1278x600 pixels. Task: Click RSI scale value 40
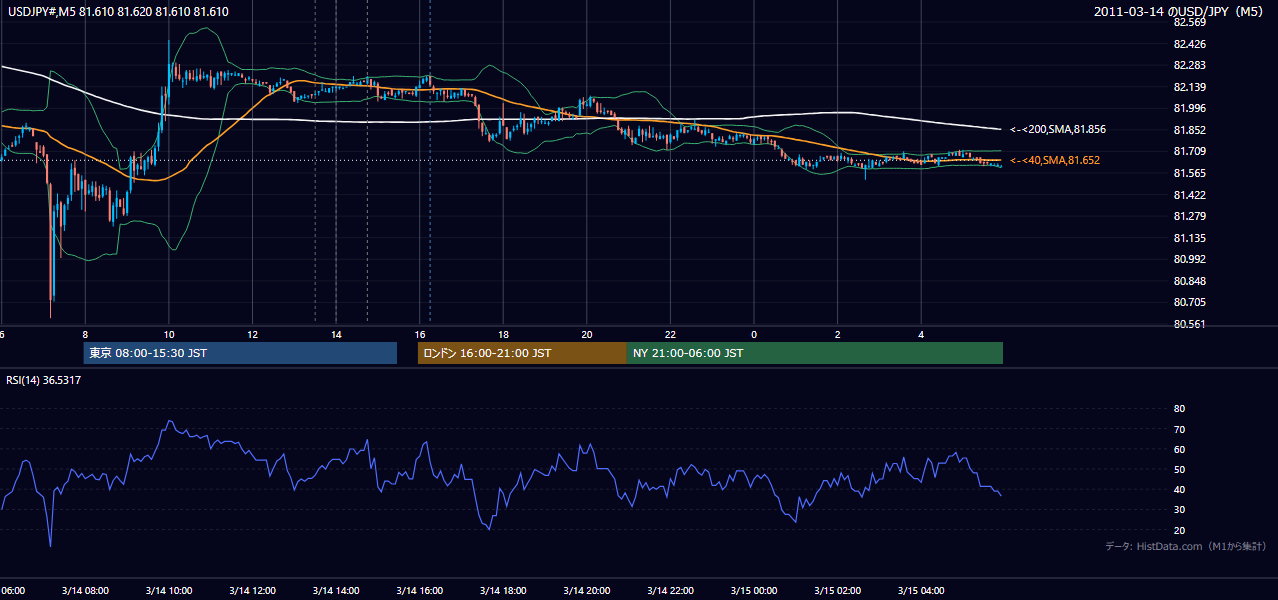[x=1179, y=489]
